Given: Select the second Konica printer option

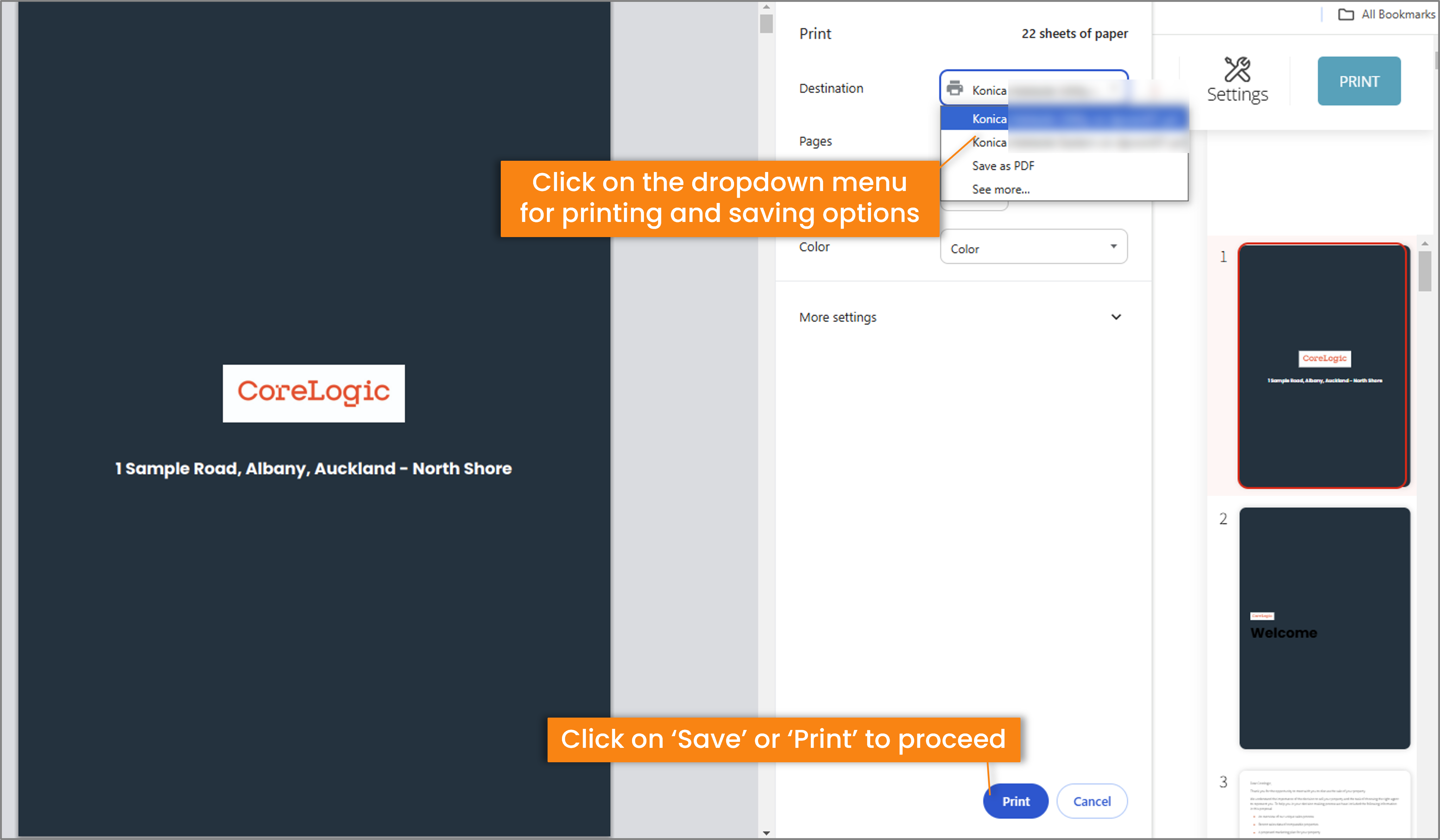Looking at the screenshot, I should [1064, 142].
